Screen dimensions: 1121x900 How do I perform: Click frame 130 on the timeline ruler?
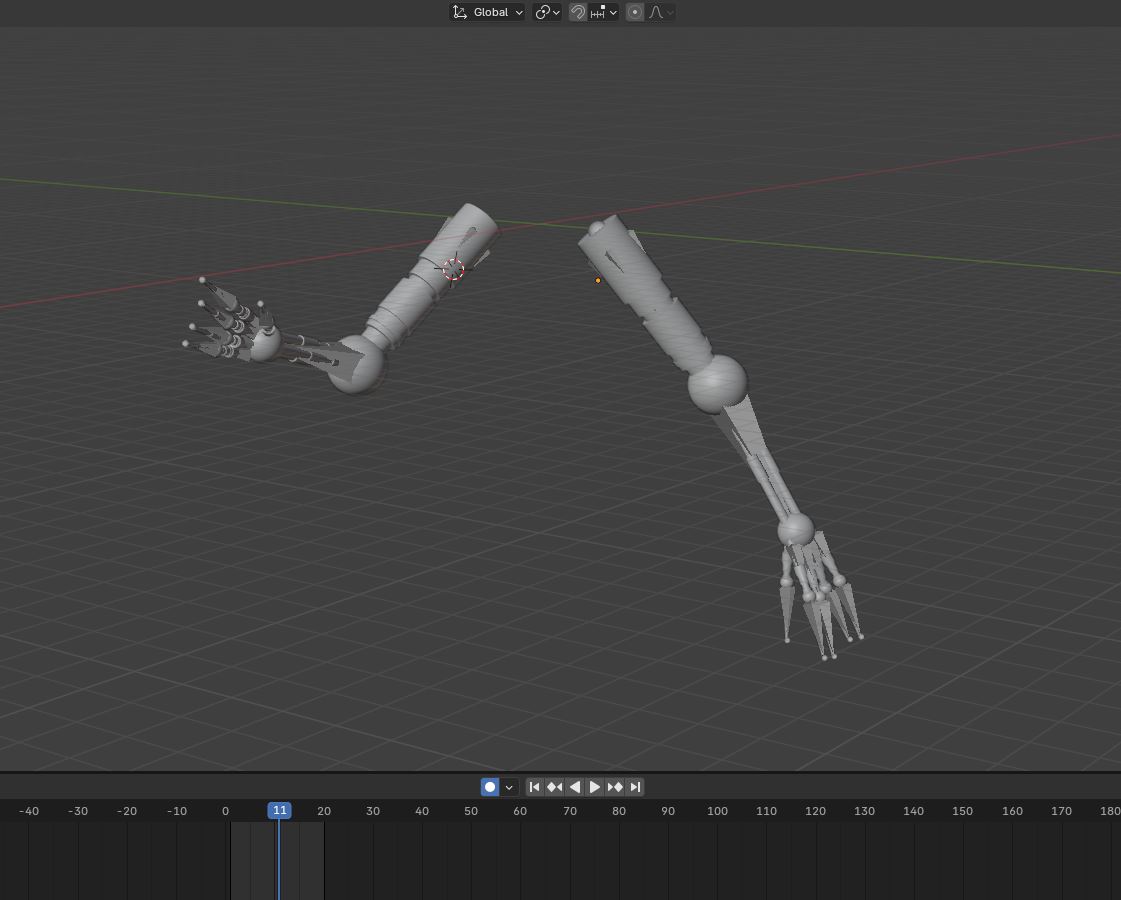(x=864, y=811)
